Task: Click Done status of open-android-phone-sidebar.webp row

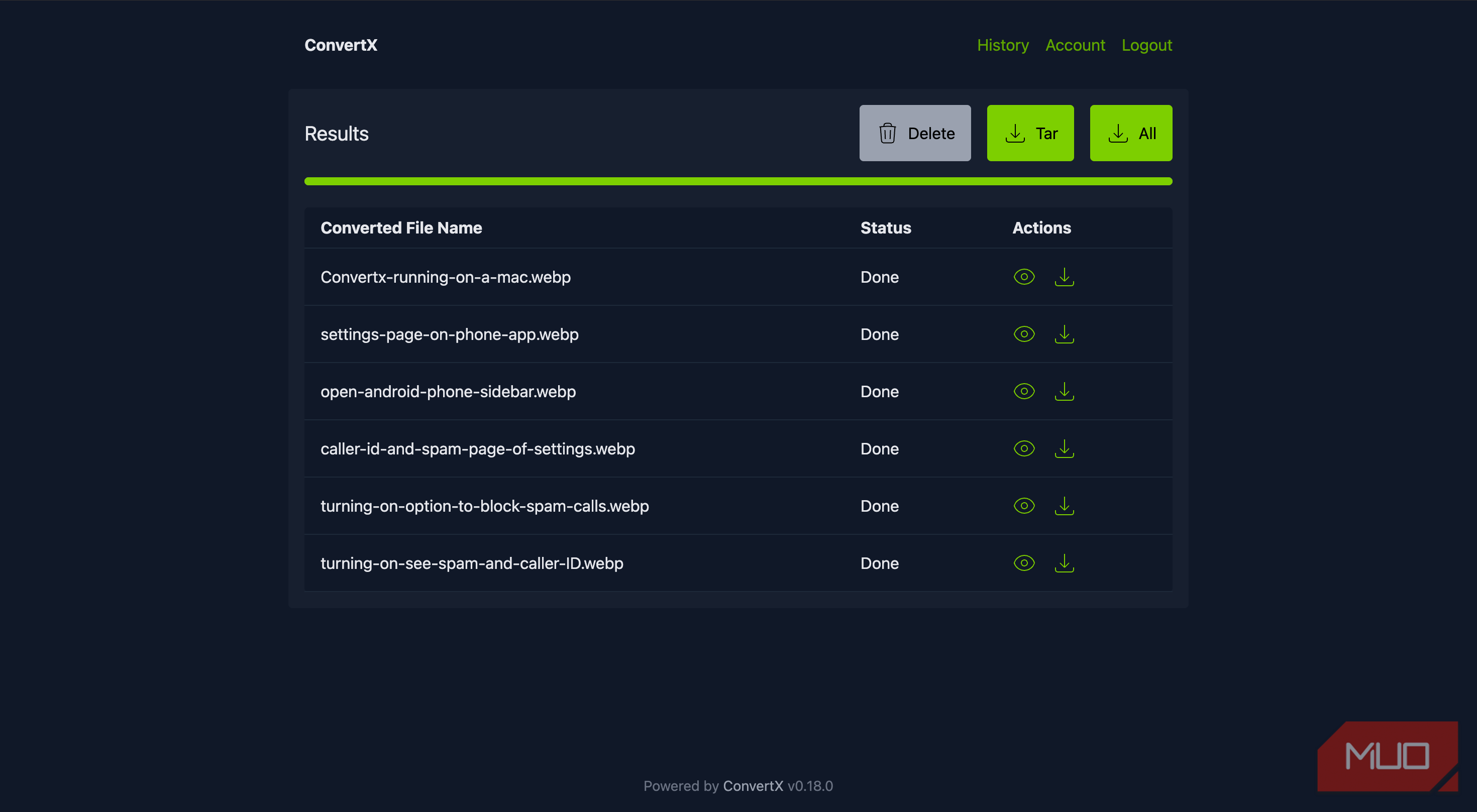Action: click(x=880, y=391)
